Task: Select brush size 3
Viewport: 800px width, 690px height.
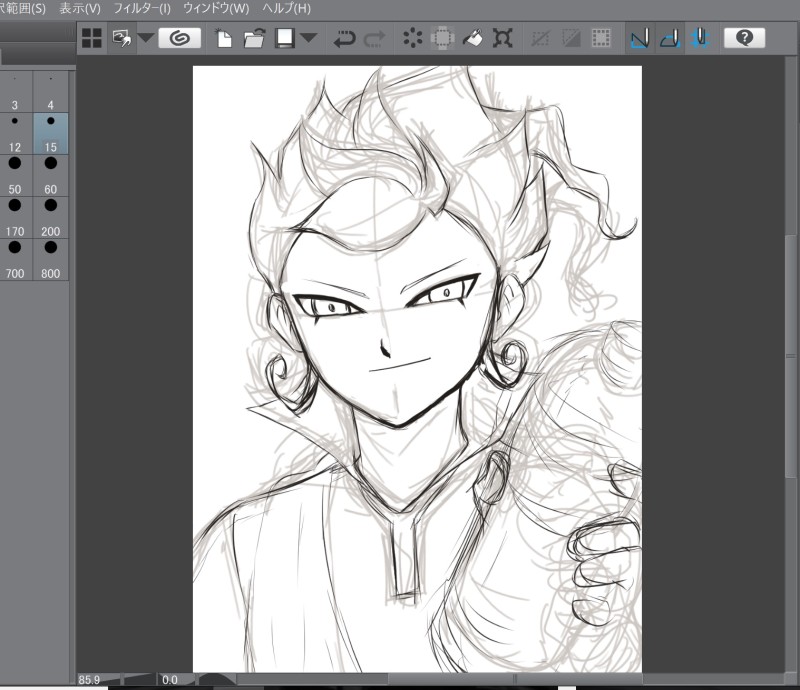Action: click(x=15, y=92)
